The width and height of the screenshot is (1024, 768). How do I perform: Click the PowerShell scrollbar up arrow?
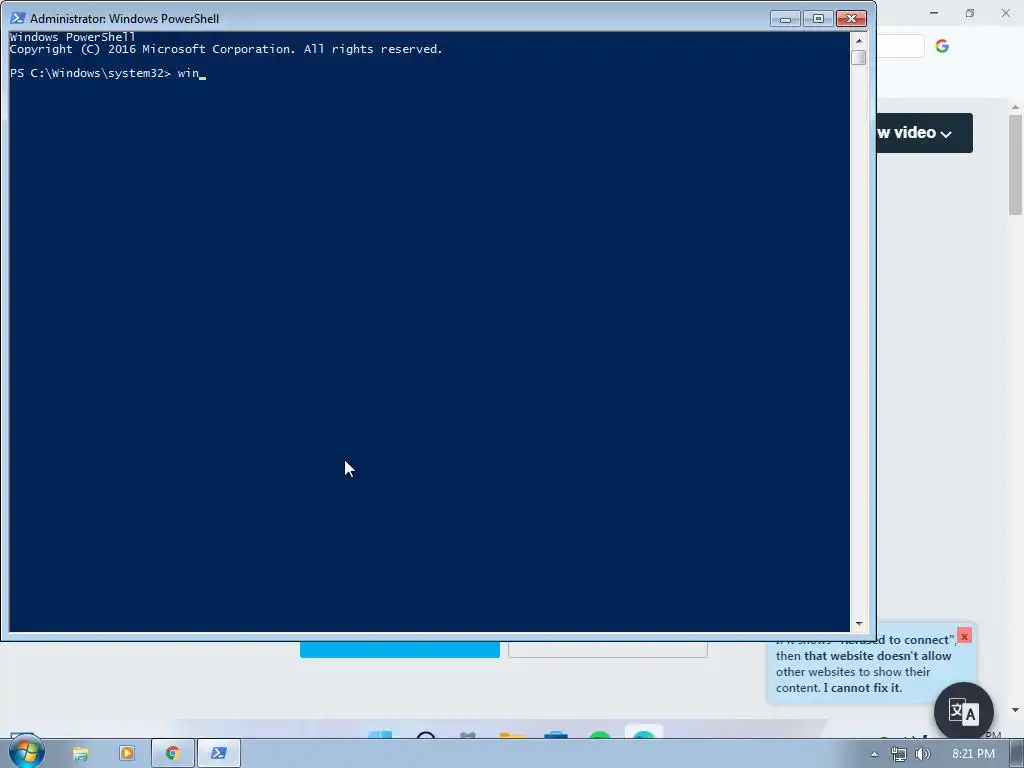point(859,40)
